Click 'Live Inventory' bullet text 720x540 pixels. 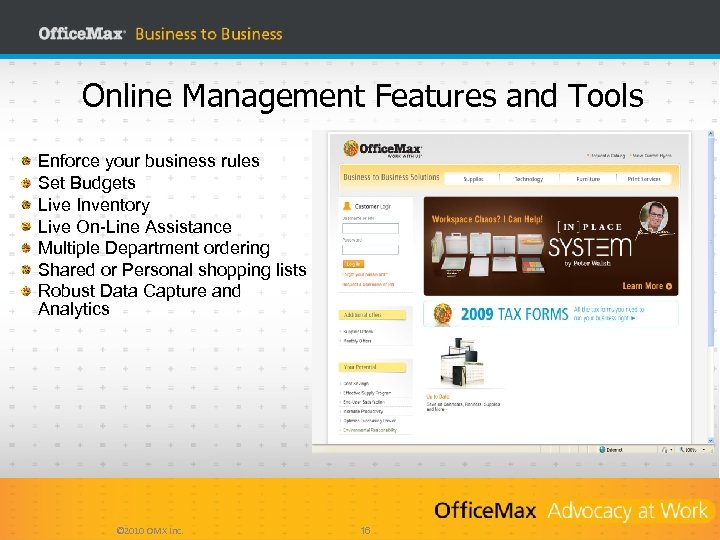[x=94, y=205]
